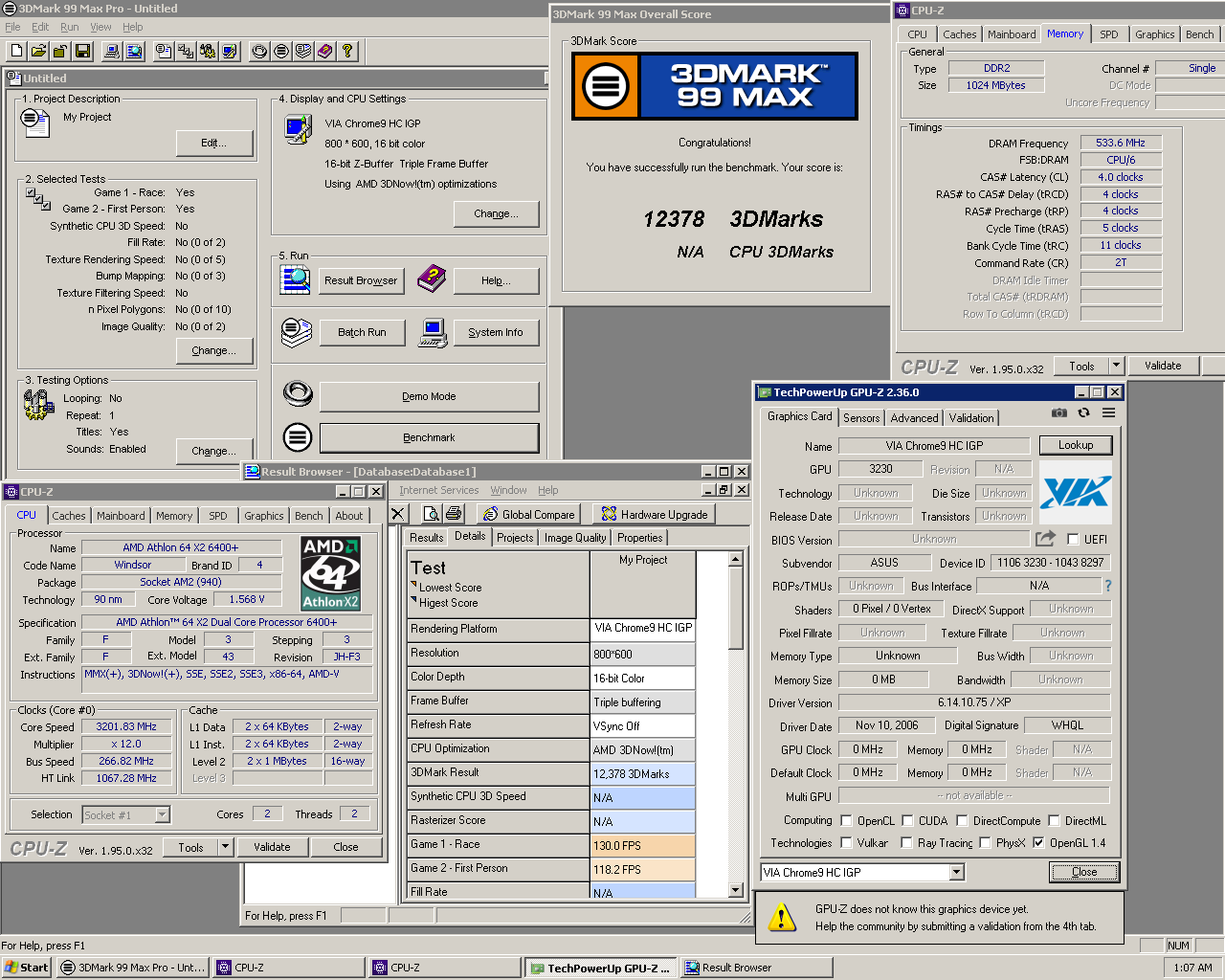Click the Display settings toolbar icon
The height and width of the screenshot is (980, 1225).
(x=230, y=52)
